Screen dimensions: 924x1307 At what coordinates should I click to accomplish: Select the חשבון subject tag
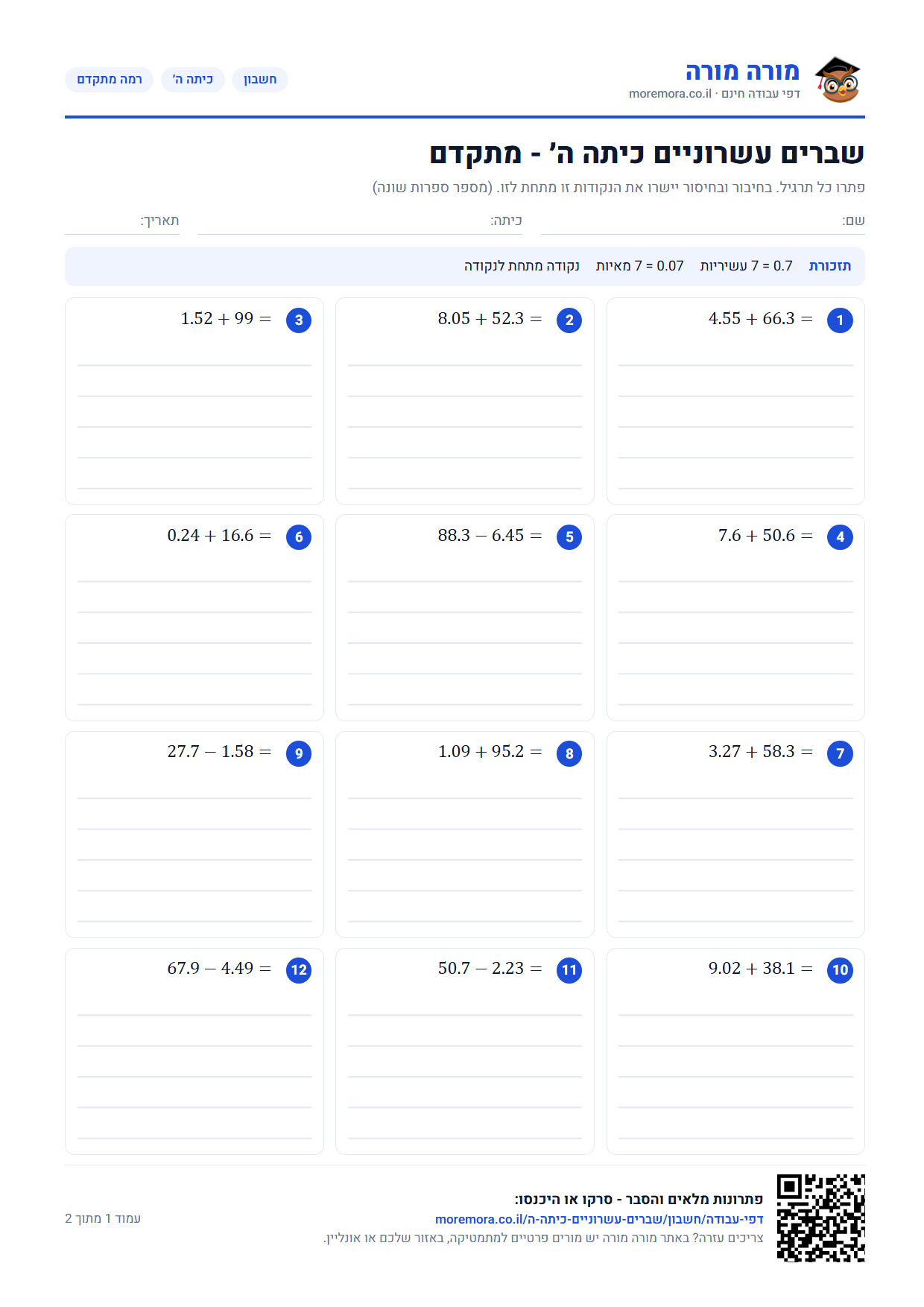pos(260,80)
